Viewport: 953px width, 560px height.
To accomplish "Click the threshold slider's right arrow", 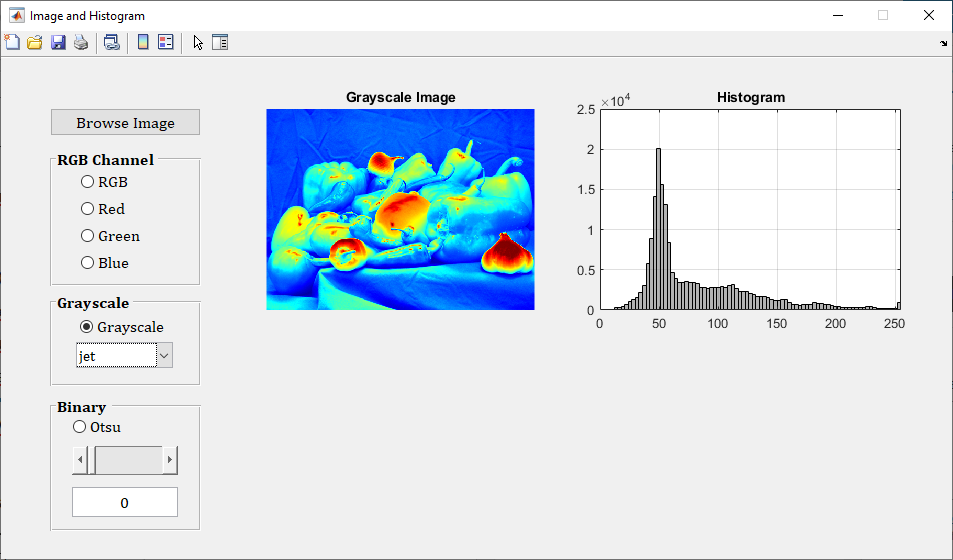I will point(170,461).
